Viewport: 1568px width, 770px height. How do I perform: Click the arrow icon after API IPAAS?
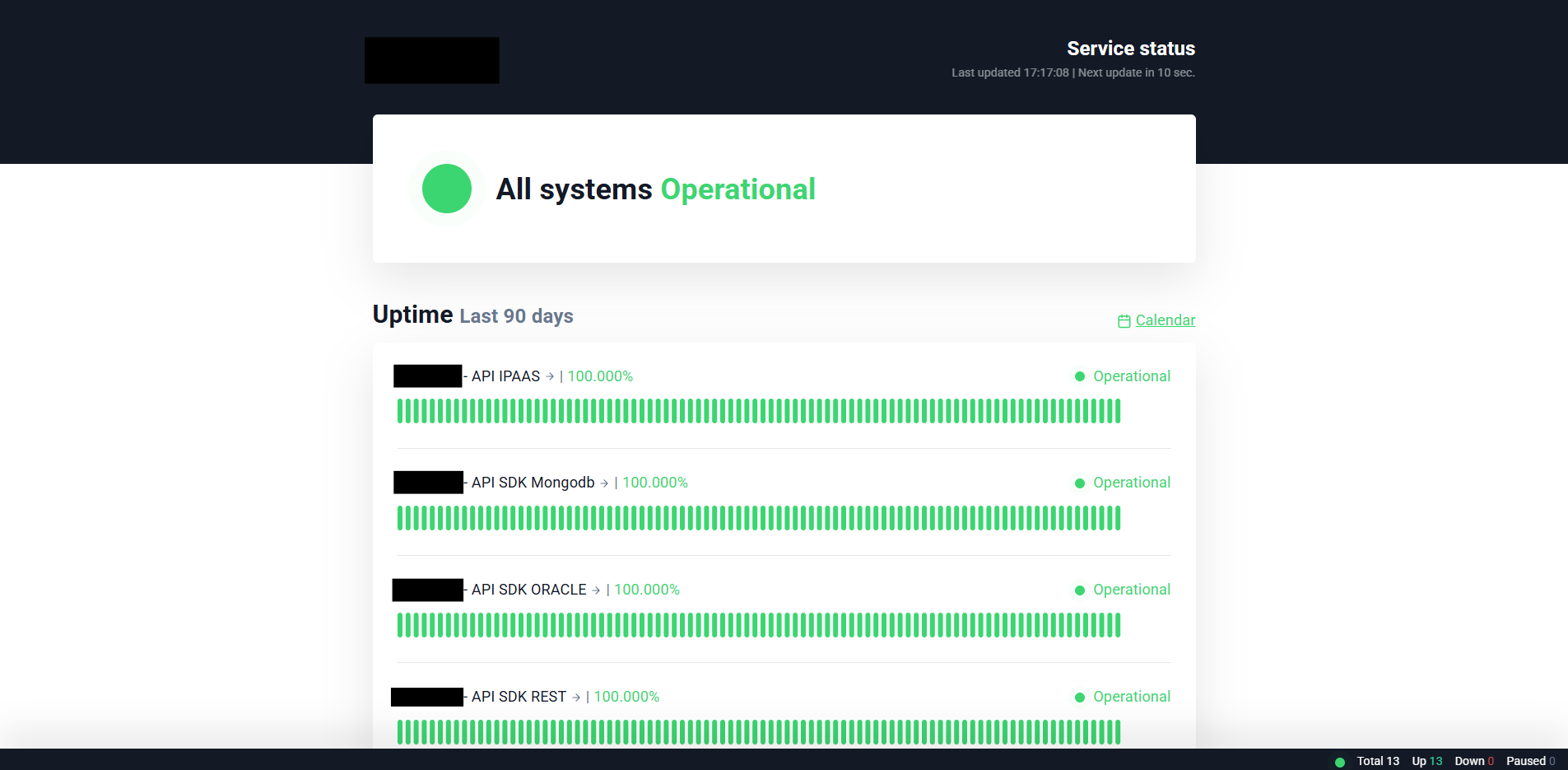pyautogui.click(x=550, y=376)
